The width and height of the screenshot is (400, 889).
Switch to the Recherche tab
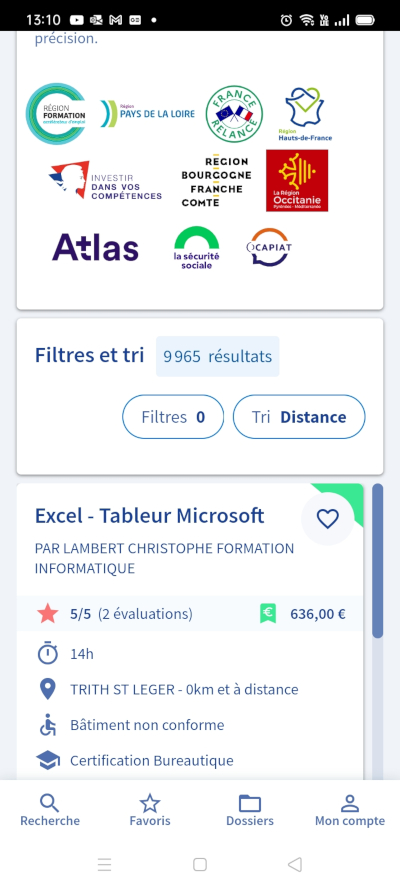coord(50,810)
